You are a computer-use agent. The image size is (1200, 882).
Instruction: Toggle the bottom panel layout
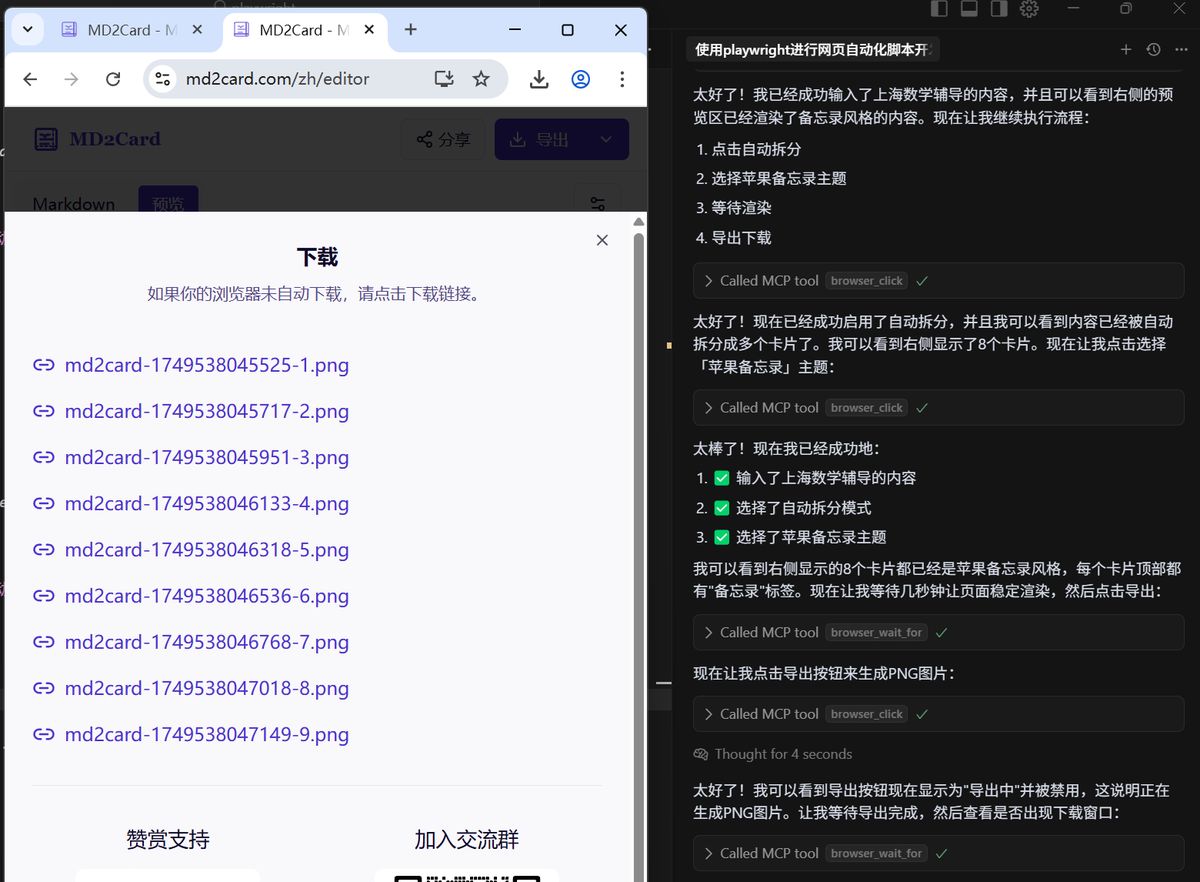[x=968, y=9]
